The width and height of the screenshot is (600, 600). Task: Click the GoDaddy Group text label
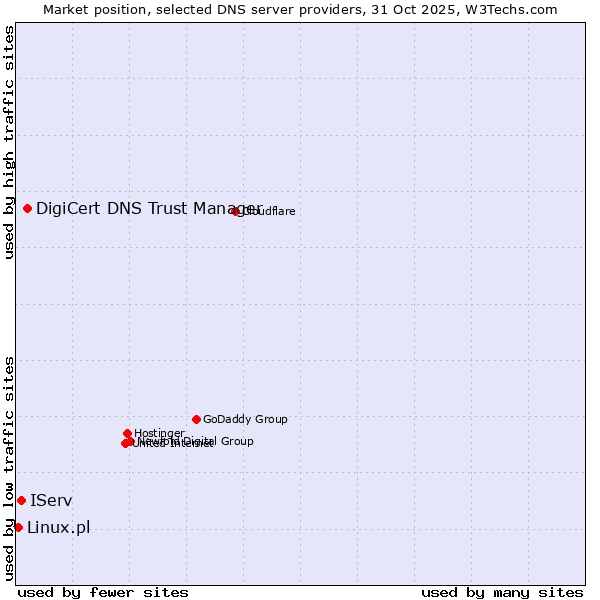(245, 420)
